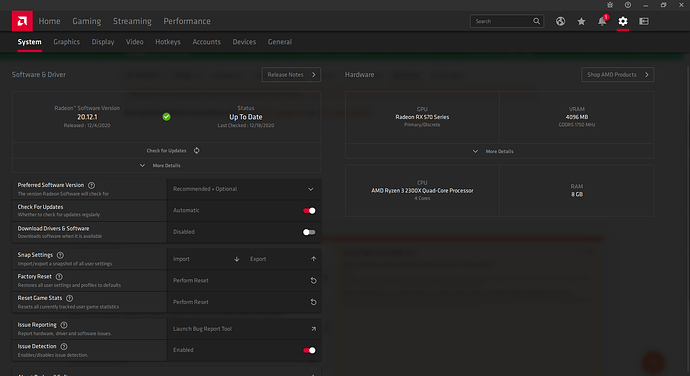Show help for Snap Settings
The width and height of the screenshot is (690, 376).
[x=60, y=255]
